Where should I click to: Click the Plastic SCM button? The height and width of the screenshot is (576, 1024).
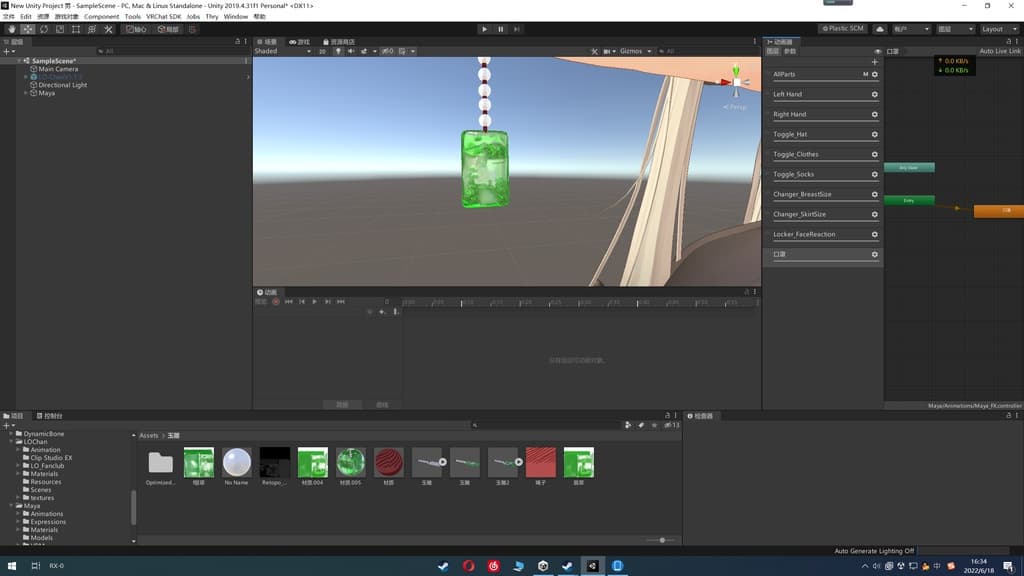842,29
